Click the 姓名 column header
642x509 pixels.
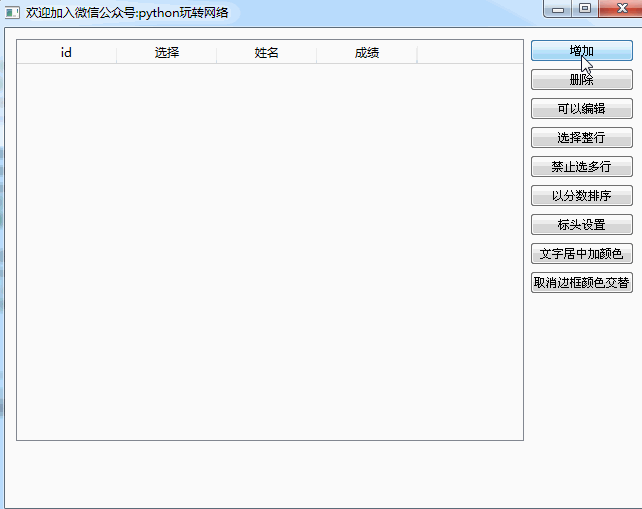point(267,52)
